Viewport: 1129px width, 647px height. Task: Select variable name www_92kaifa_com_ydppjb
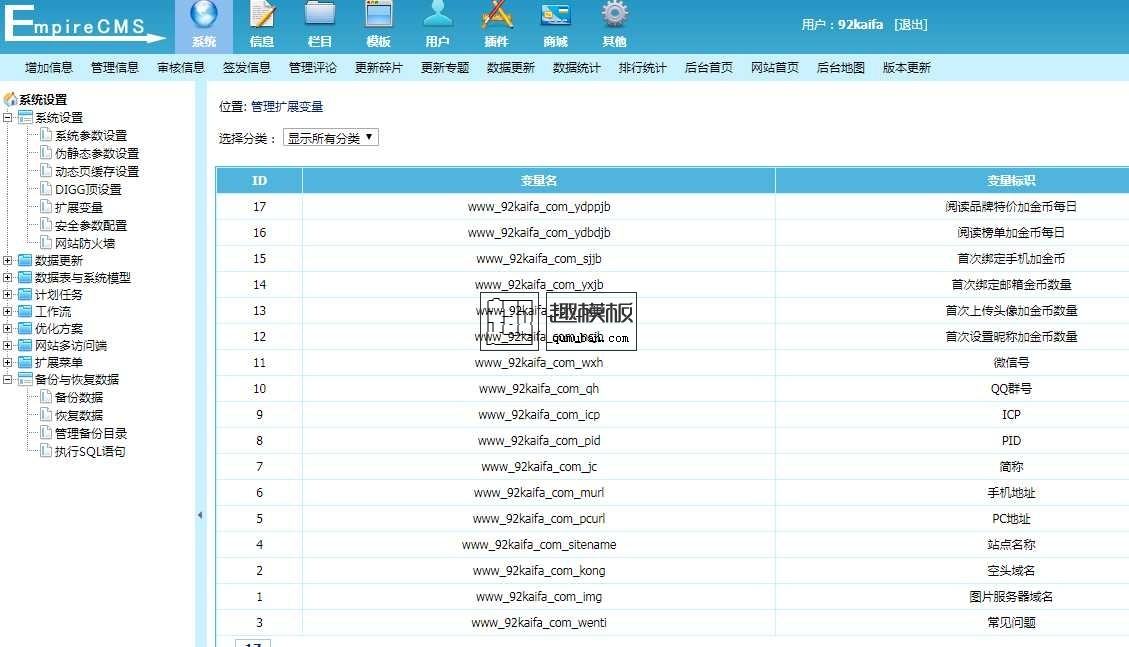(539, 207)
